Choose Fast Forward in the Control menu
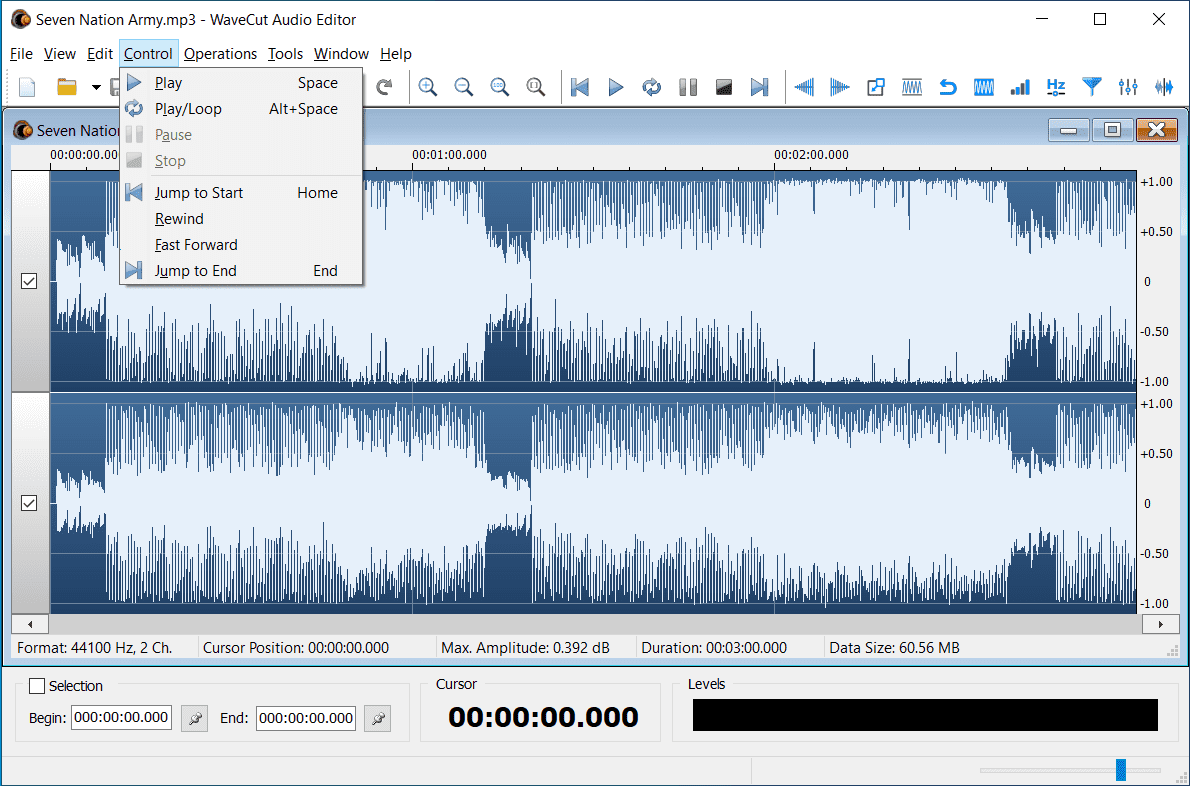Image resolution: width=1190 pixels, height=786 pixels. point(196,245)
